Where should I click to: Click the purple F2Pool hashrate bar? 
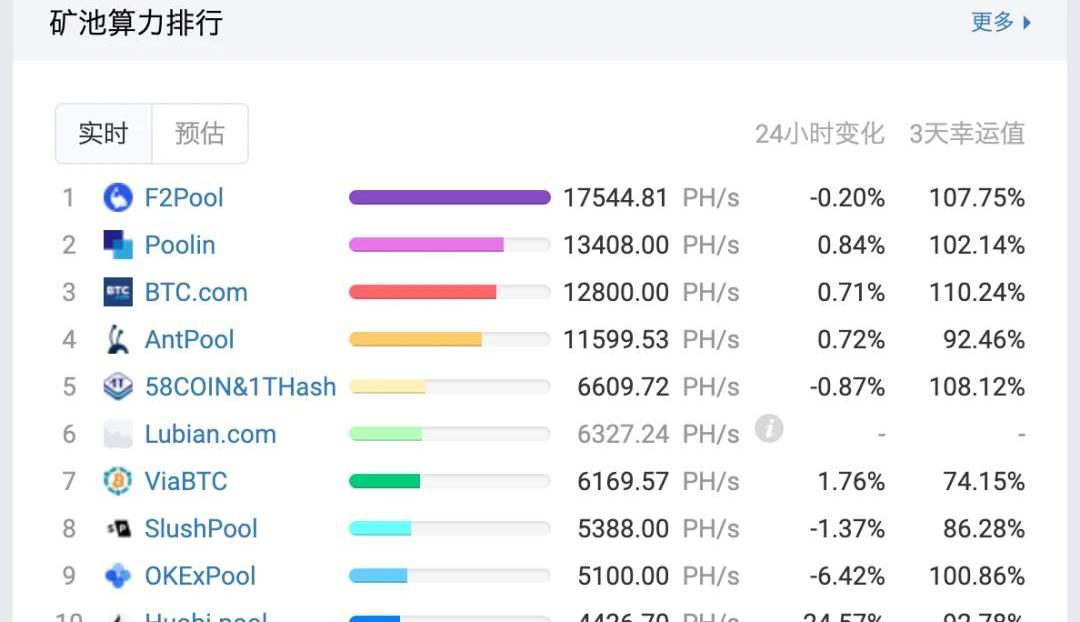[x=449, y=198]
